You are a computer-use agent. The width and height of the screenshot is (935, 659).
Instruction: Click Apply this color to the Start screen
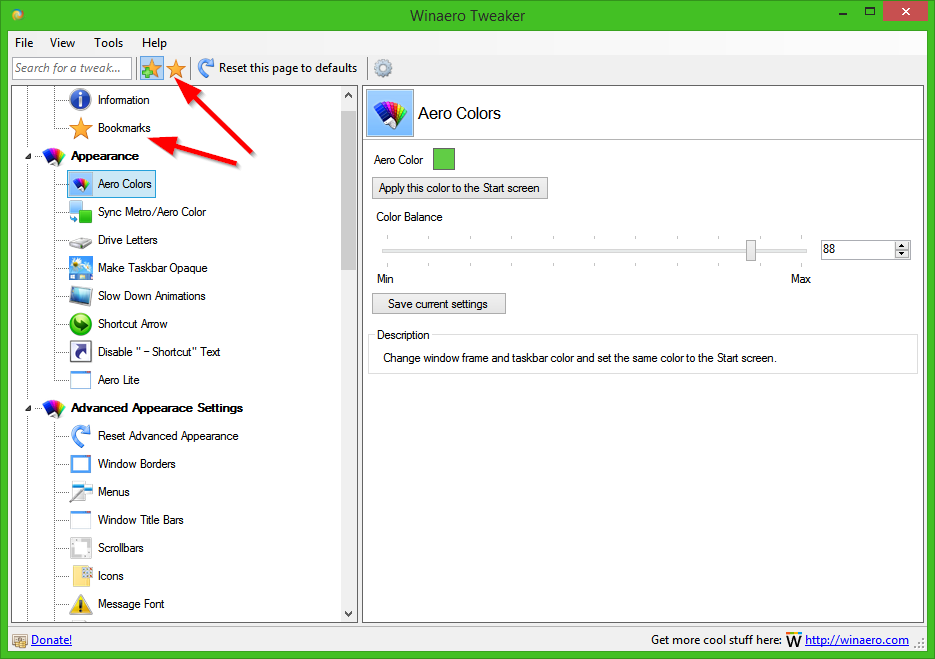[x=459, y=188]
